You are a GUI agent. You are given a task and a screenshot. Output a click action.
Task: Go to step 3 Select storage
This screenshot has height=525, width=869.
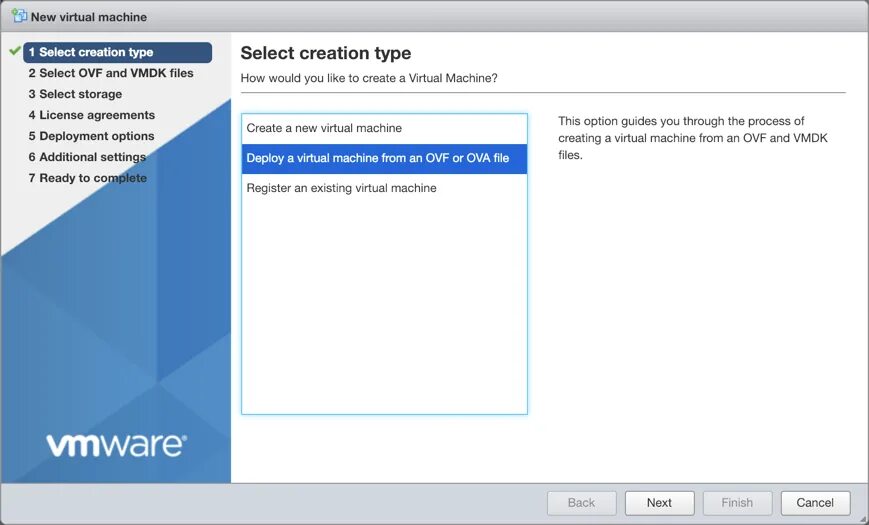pyautogui.click(x=75, y=94)
